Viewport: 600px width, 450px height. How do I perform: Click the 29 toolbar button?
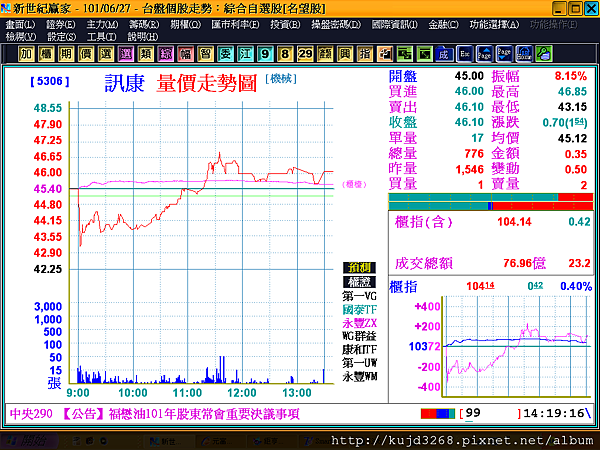(x=305, y=54)
